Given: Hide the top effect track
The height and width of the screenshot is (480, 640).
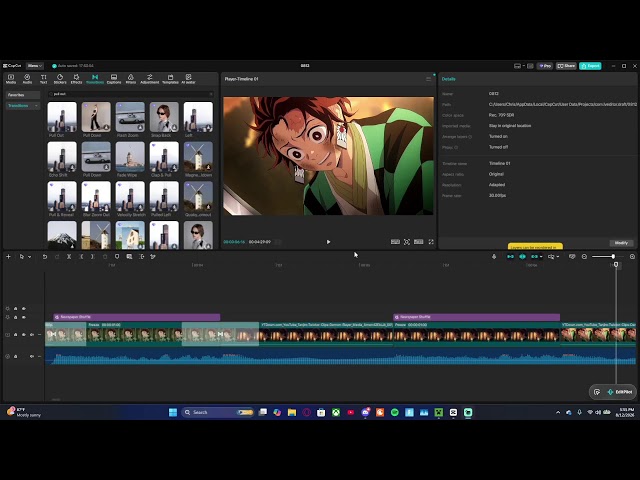Looking at the screenshot, I should (x=24, y=309).
